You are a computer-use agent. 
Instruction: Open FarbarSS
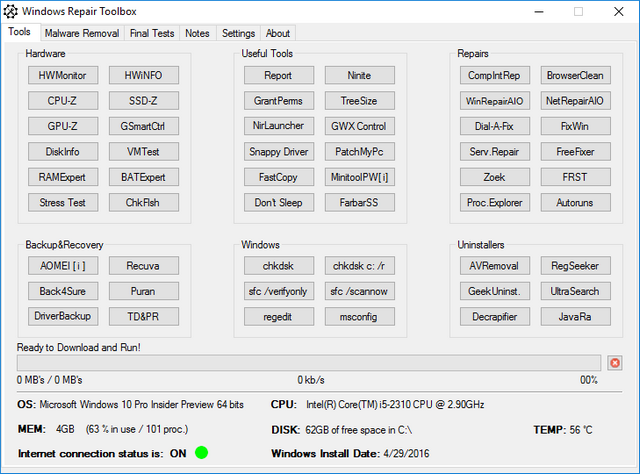pos(360,203)
